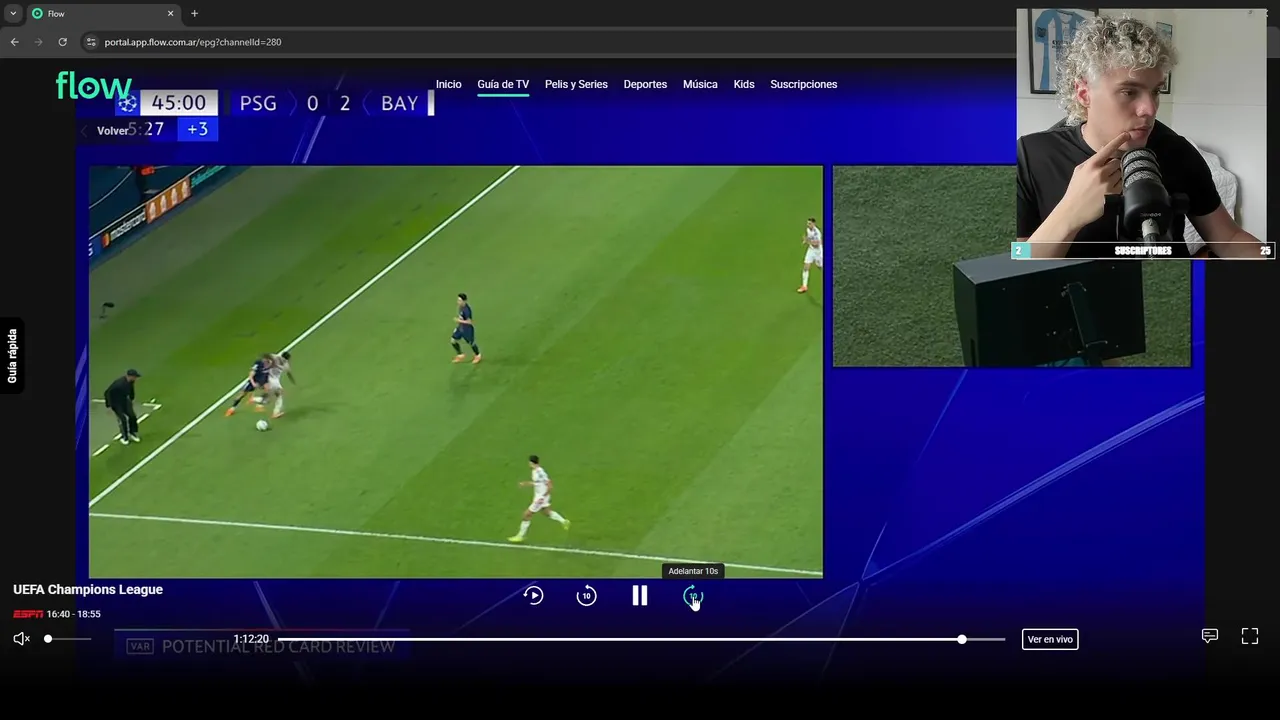The image size is (1280, 720).
Task: Reload the browser page
Action: pos(62,42)
